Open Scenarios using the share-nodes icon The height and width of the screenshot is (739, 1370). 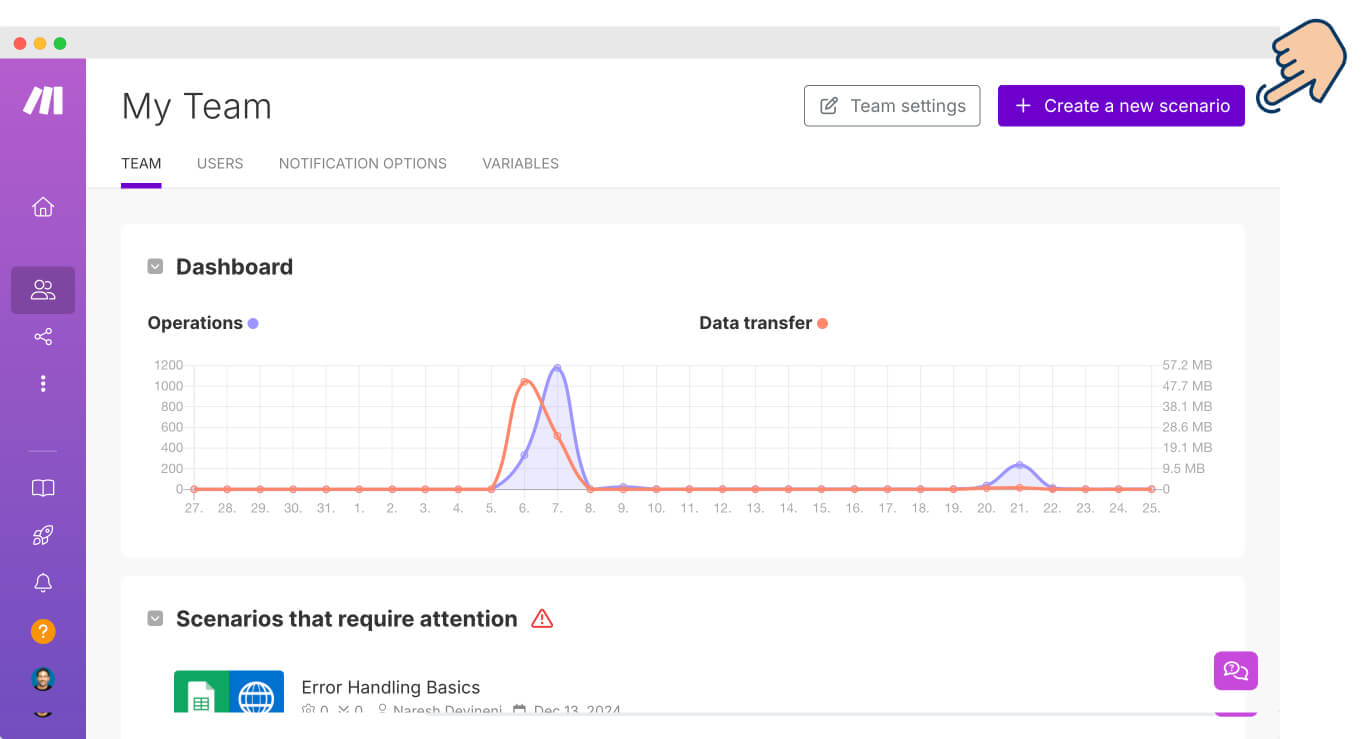[43, 337]
